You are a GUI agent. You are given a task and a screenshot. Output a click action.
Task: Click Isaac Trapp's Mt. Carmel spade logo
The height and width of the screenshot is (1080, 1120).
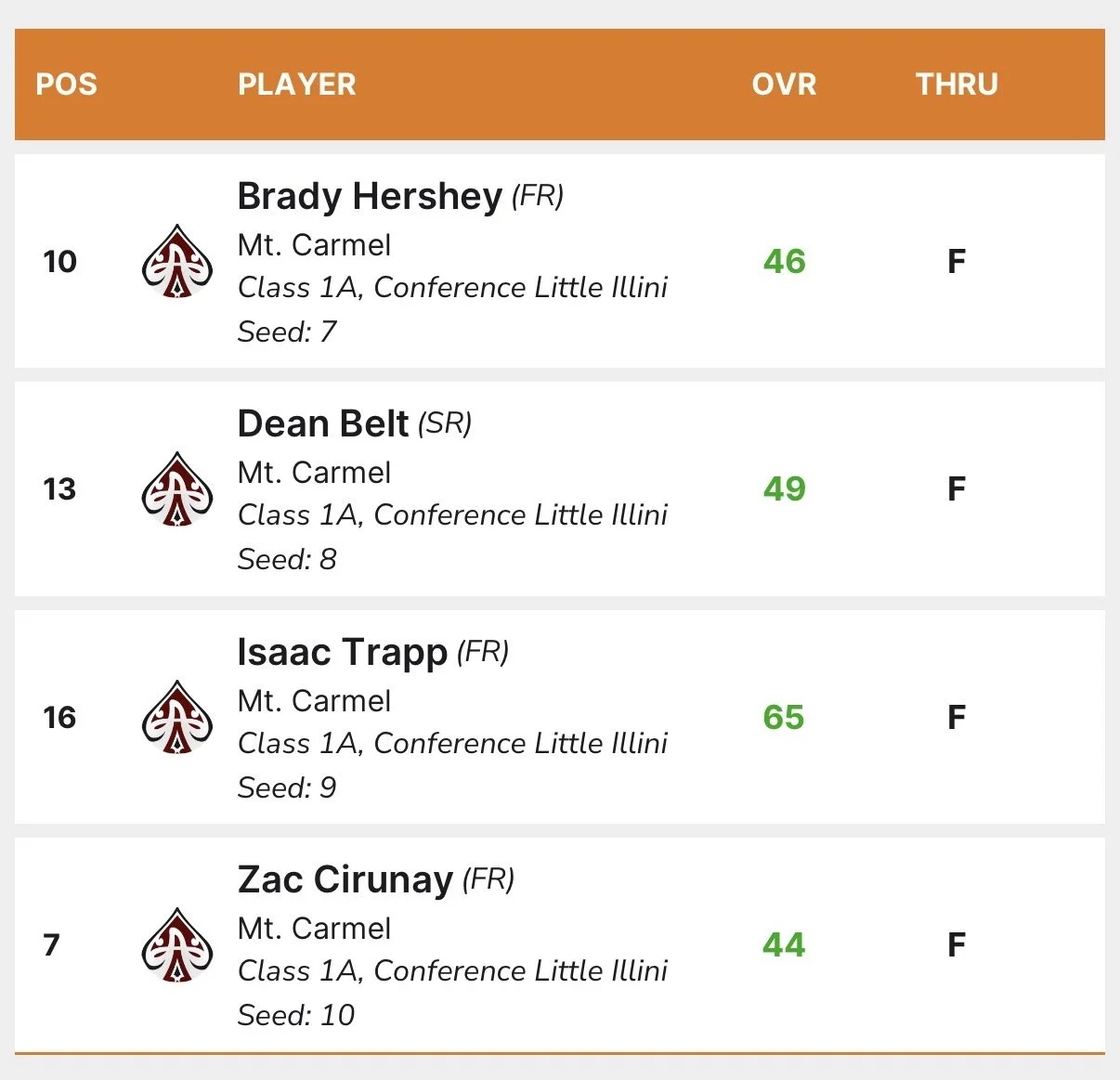(x=177, y=718)
